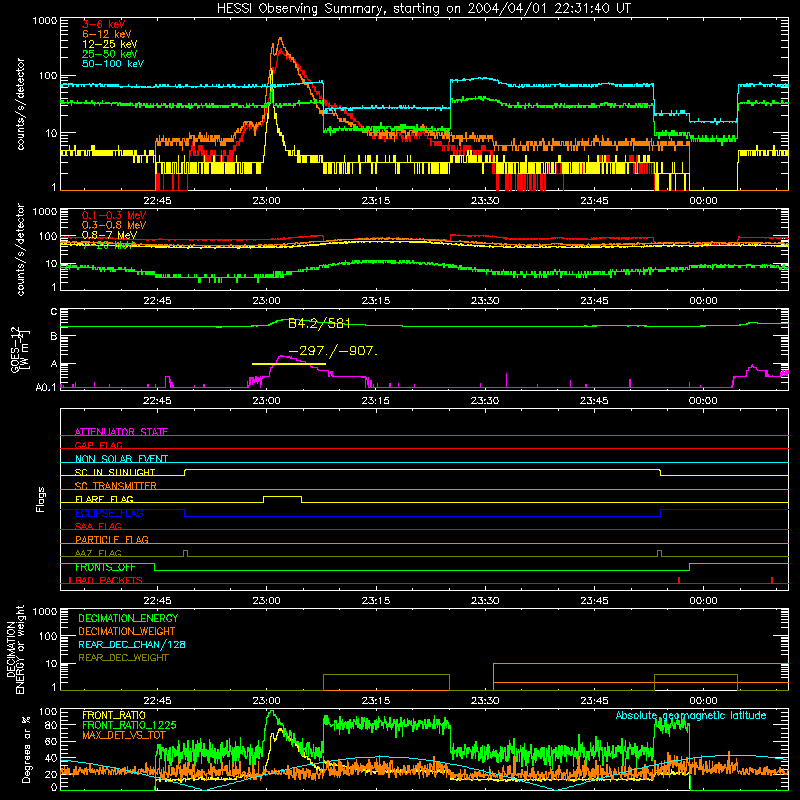Select the green '25-50 keV' legend label
This screenshot has width=800, height=800.
pyautogui.click(x=109, y=54)
